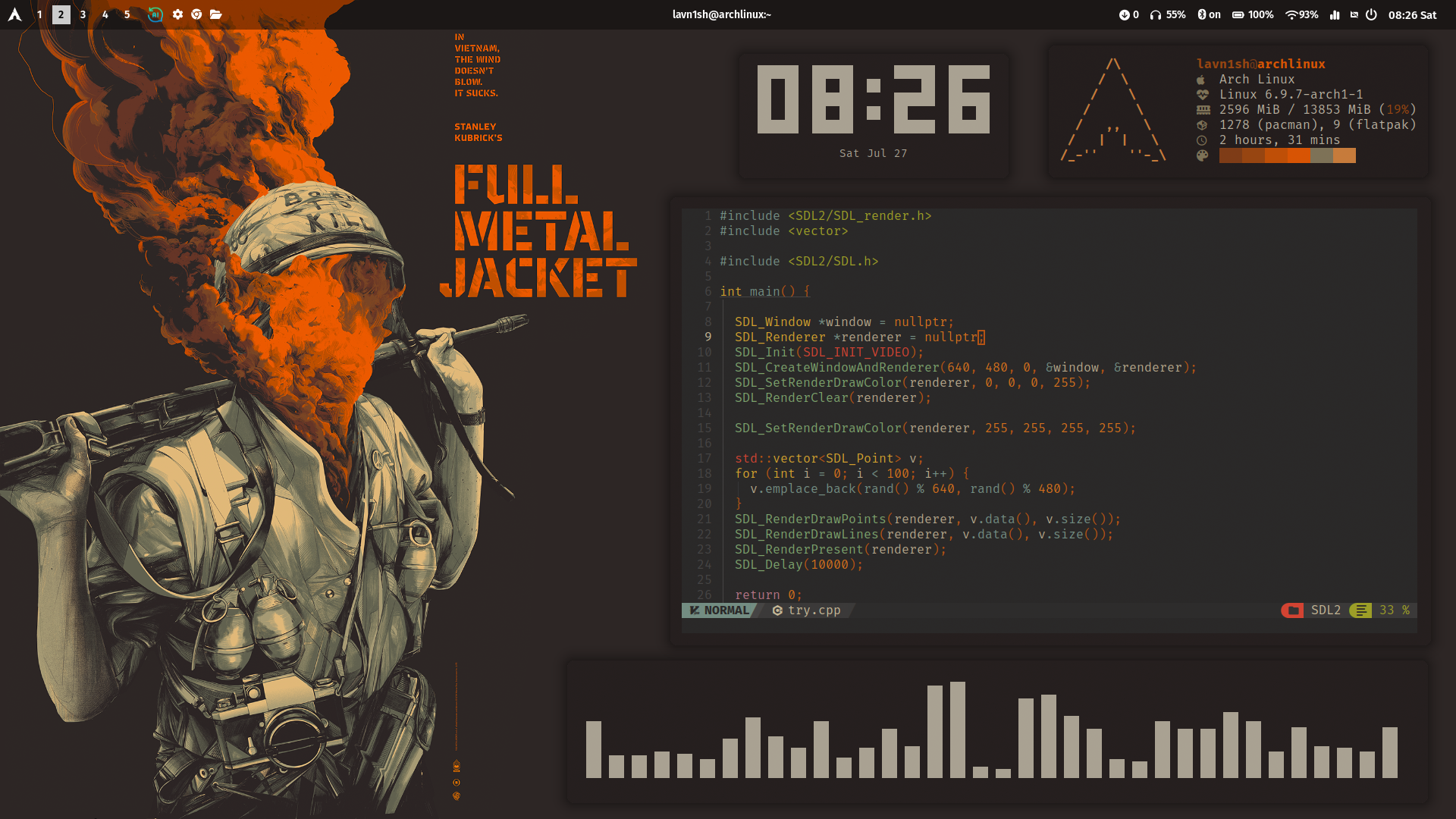The height and width of the screenshot is (819, 1456).
Task: Click the red folder icon in statusline
Action: click(x=1293, y=610)
